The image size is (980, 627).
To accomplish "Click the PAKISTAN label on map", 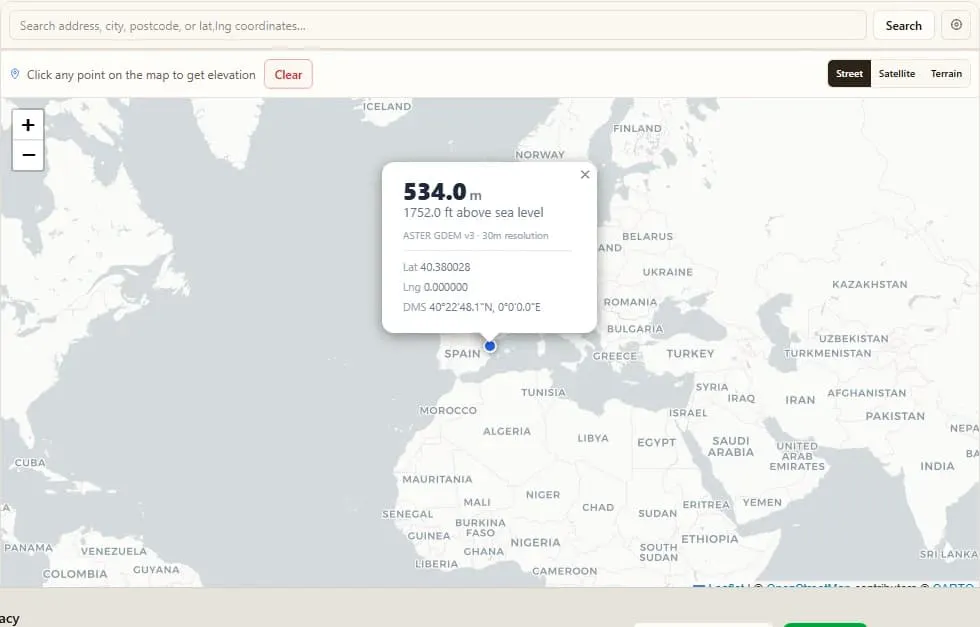I will (x=895, y=416).
